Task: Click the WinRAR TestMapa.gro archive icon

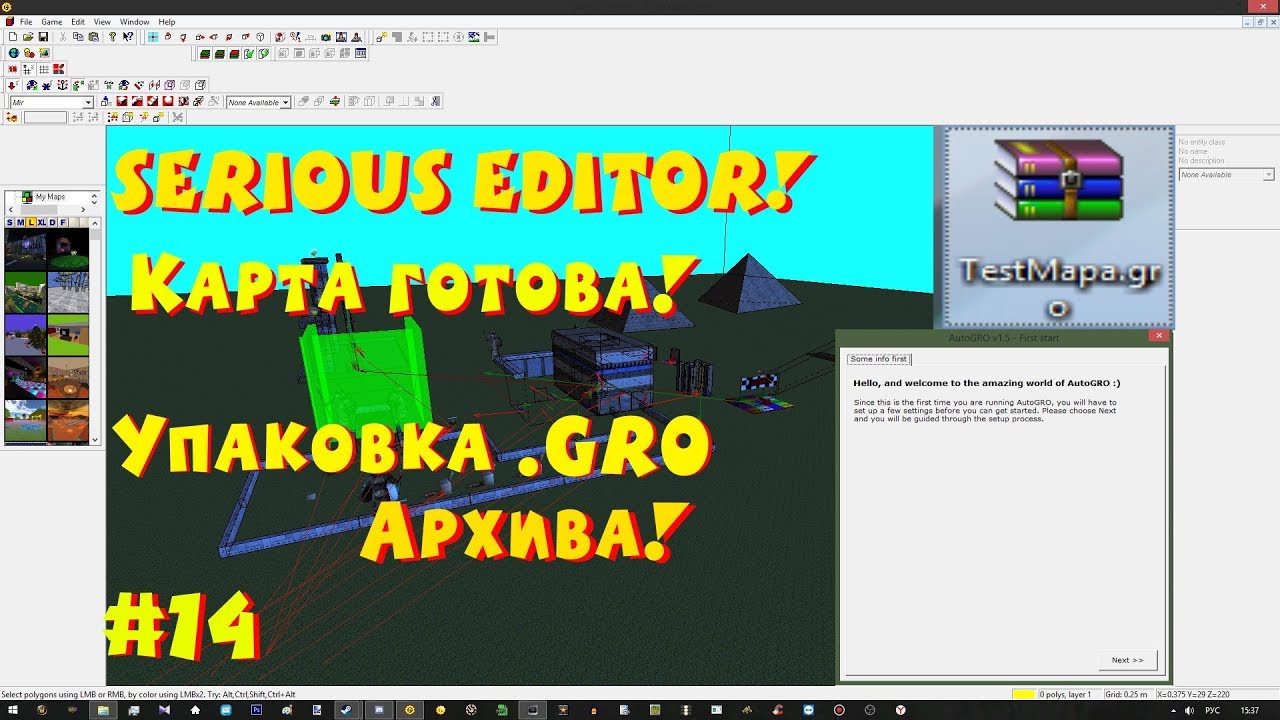Action: (x=1058, y=227)
